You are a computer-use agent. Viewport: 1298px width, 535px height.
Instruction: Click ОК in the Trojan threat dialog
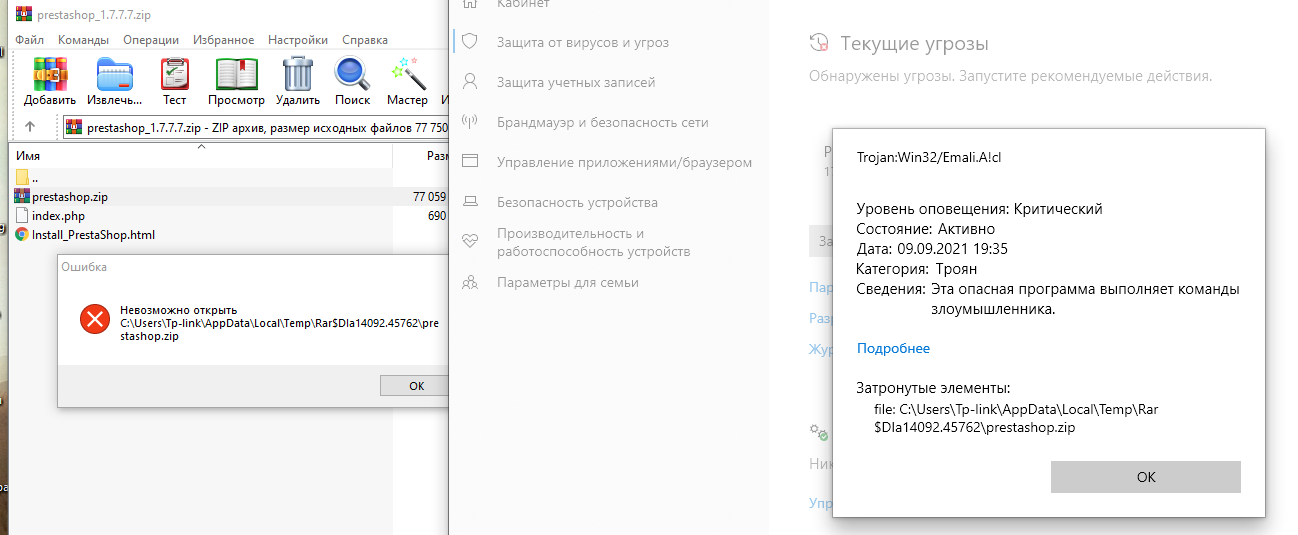[x=1146, y=477]
